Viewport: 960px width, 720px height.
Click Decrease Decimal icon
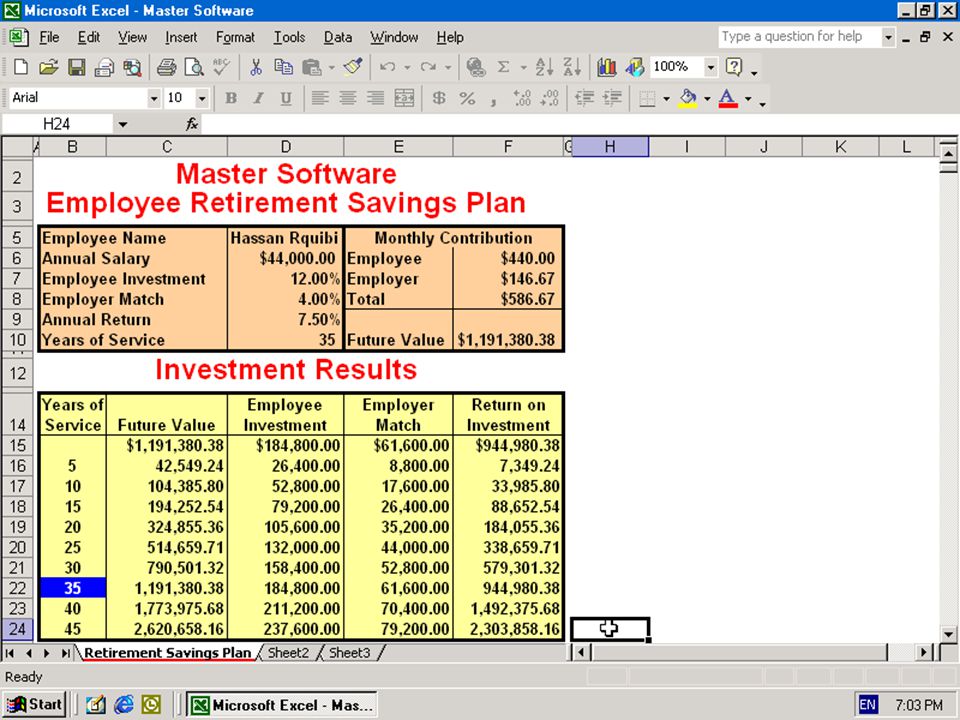[550, 98]
